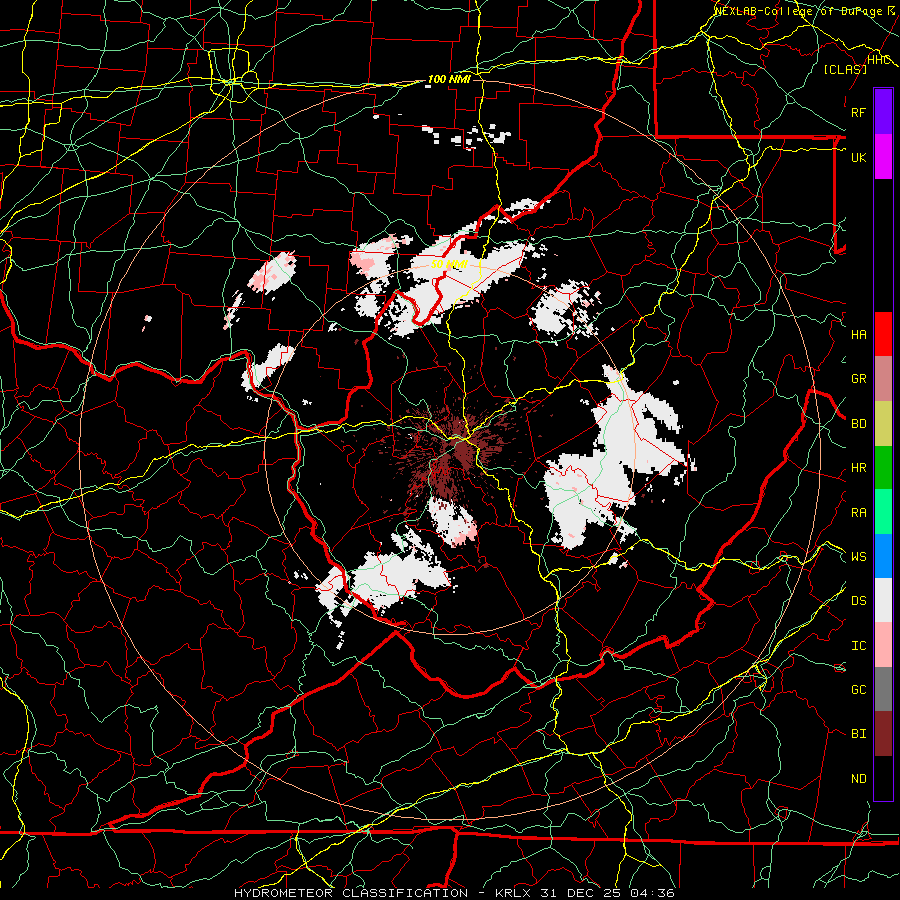Click the dusty pink GR legend swatch
The image size is (900, 900).
tap(883, 379)
